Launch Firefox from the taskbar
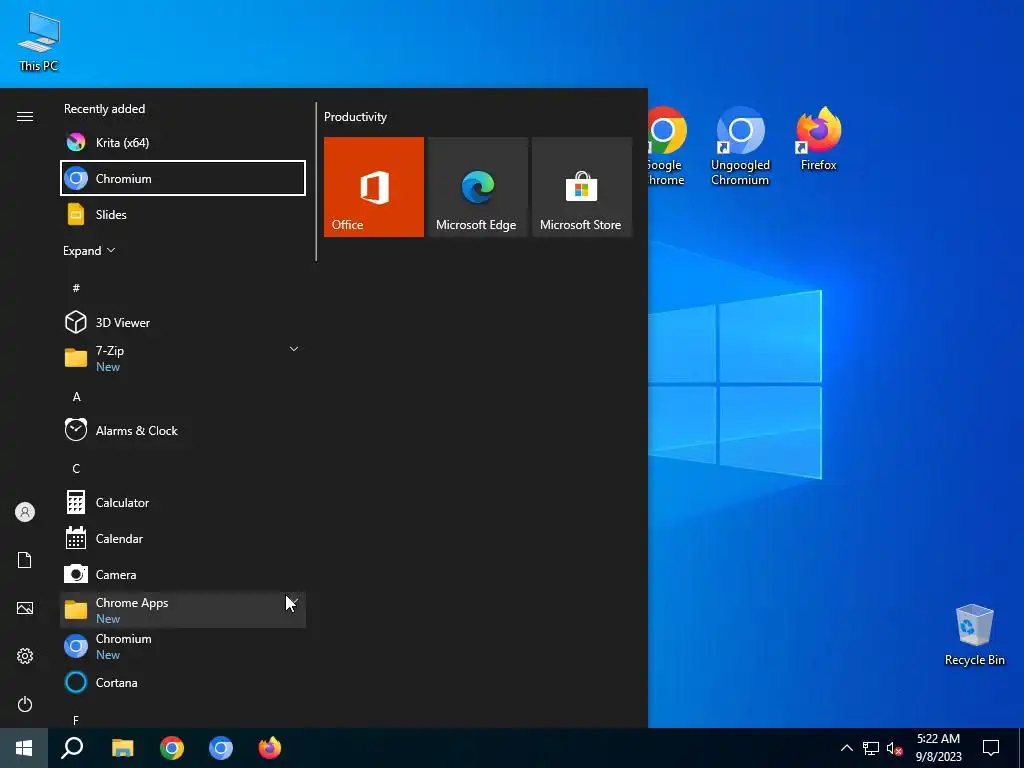 point(270,748)
